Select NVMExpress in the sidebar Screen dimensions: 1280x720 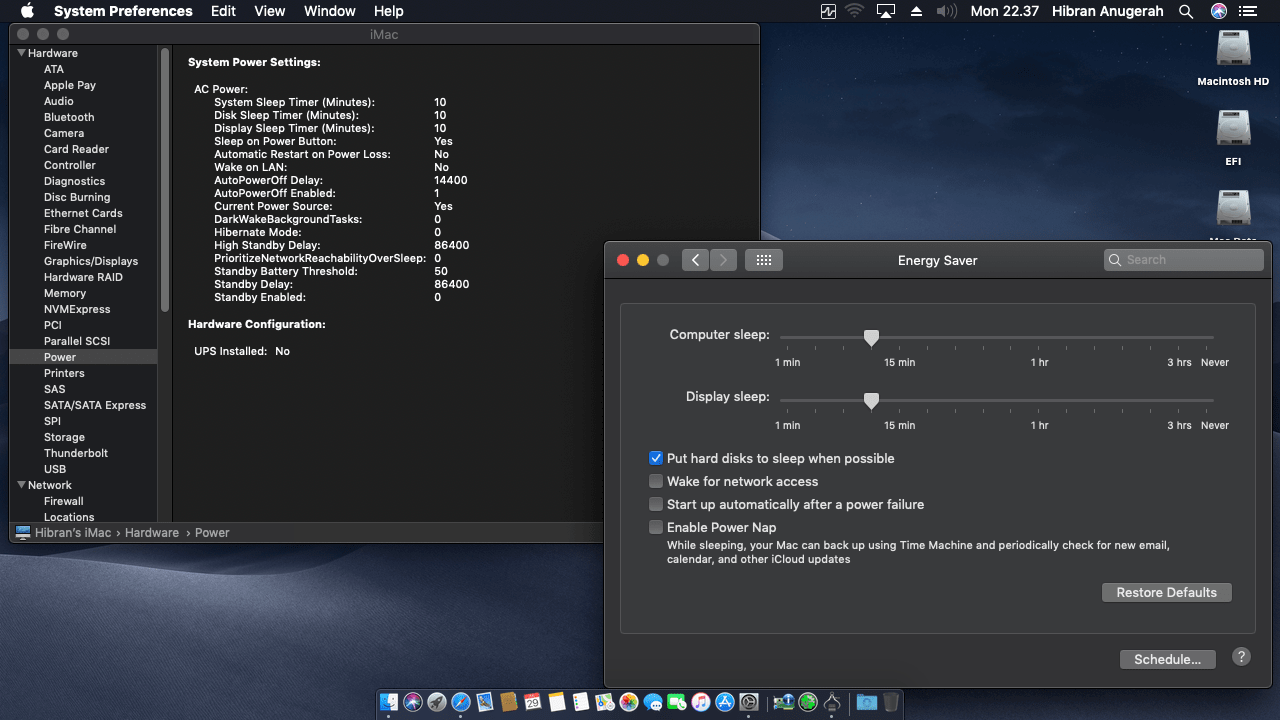coord(78,309)
